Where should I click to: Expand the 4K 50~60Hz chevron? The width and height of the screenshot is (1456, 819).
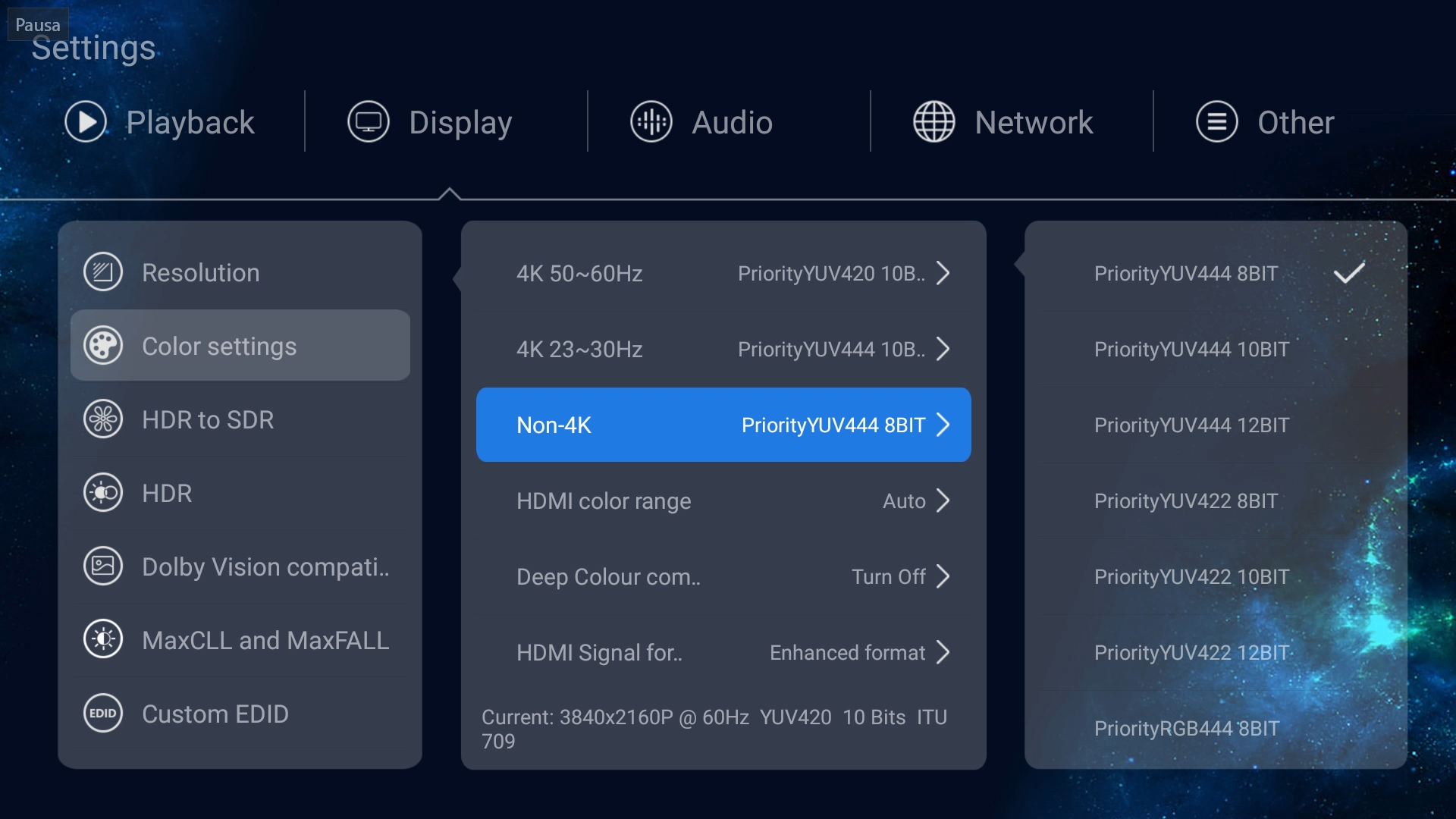point(943,273)
